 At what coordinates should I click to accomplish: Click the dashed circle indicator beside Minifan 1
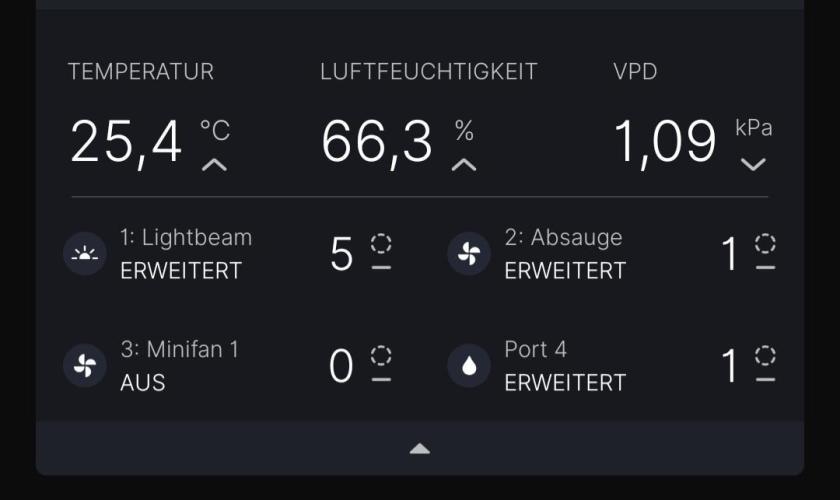click(381, 355)
